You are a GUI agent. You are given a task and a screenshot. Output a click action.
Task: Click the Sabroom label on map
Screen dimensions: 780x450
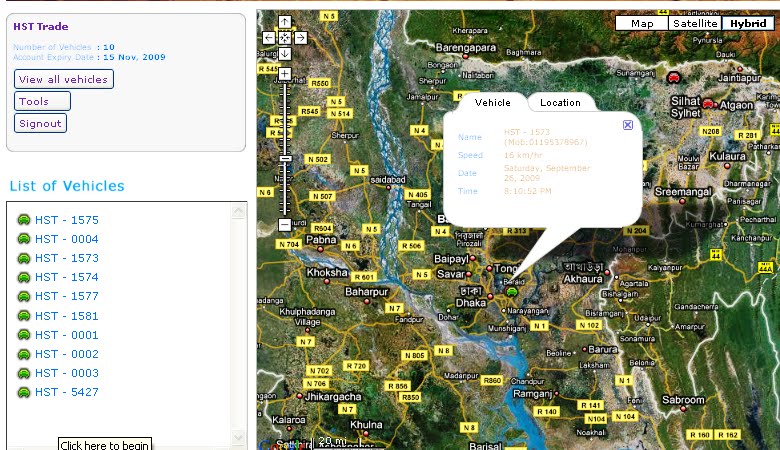pos(683,400)
